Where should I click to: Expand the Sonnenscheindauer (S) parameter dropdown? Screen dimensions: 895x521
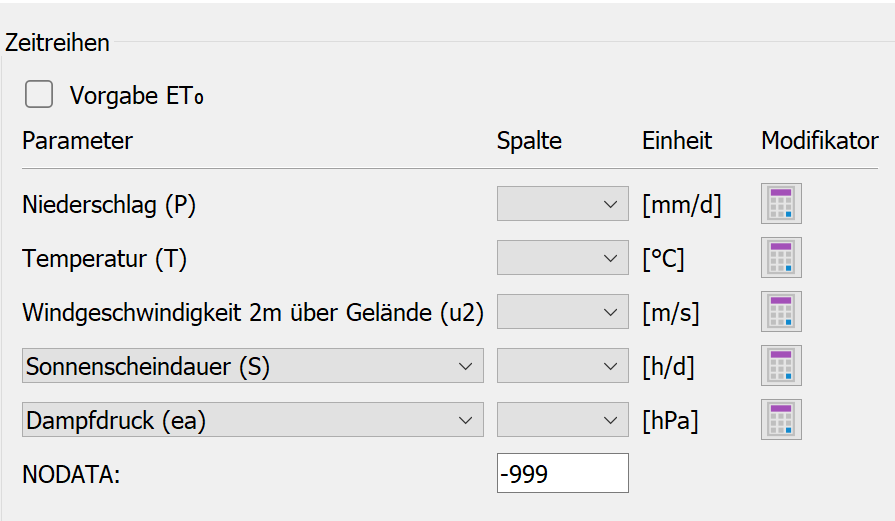tap(252, 366)
